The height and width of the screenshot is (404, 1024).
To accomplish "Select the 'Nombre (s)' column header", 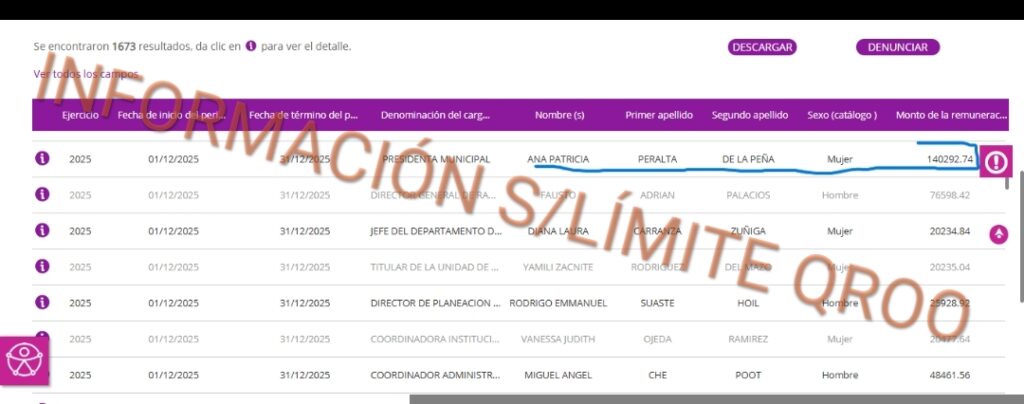I will [559, 115].
